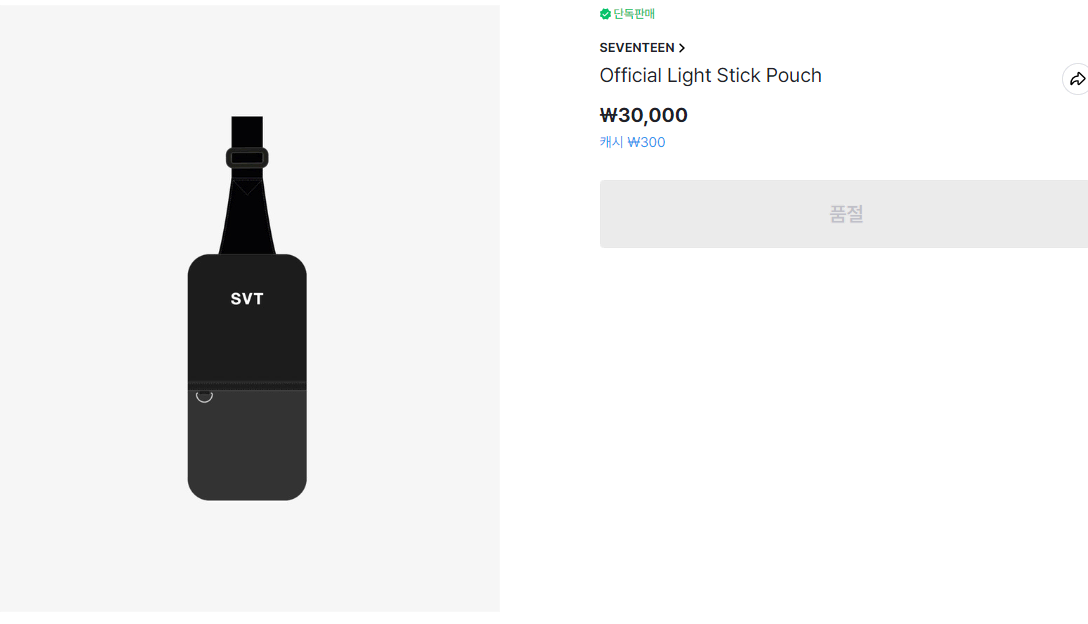The height and width of the screenshot is (624, 1088).
Task: Open the SEVENTEEN artist shop link
Action: [x=637, y=48]
